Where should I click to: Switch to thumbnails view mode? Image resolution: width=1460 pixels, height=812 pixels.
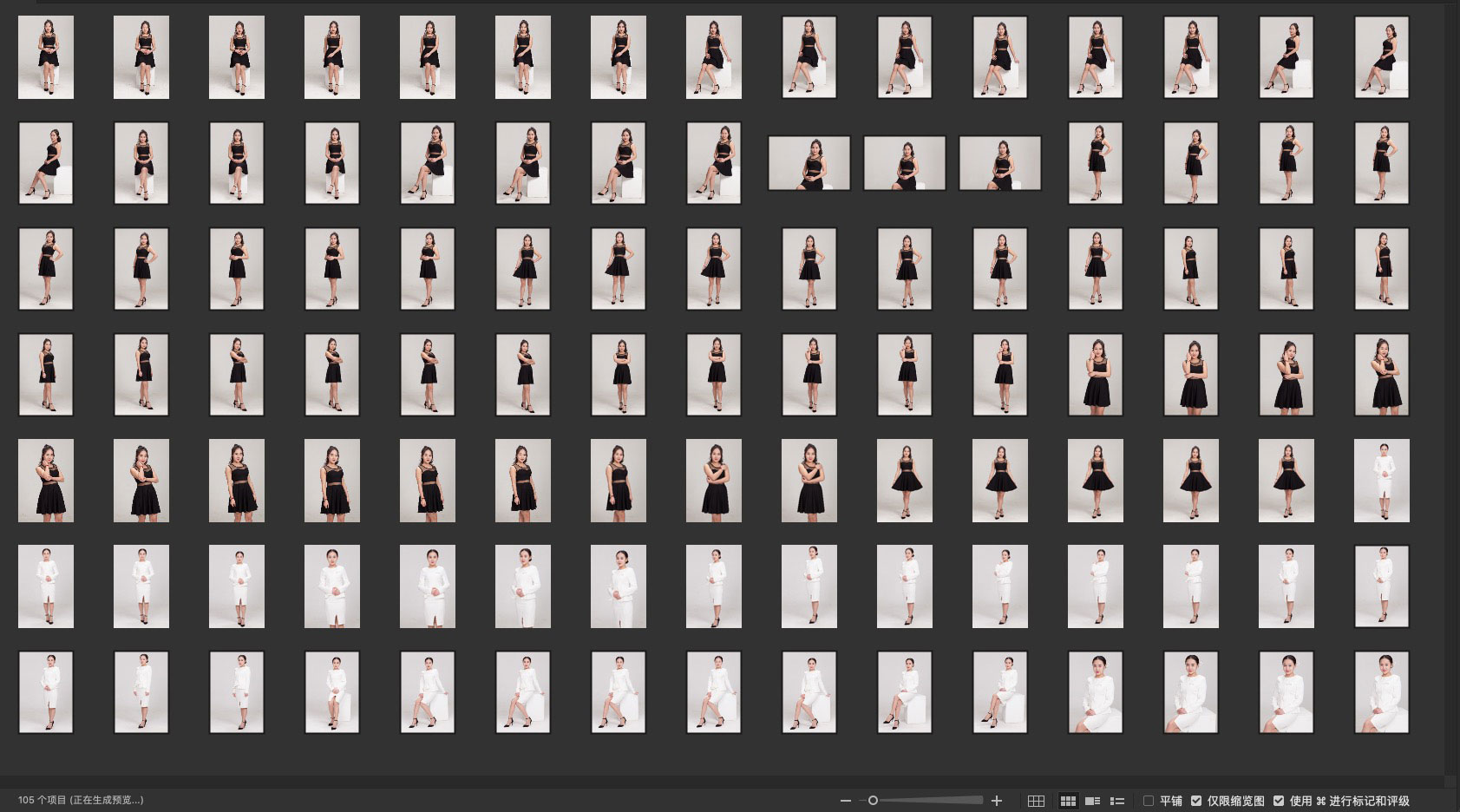tap(1068, 801)
